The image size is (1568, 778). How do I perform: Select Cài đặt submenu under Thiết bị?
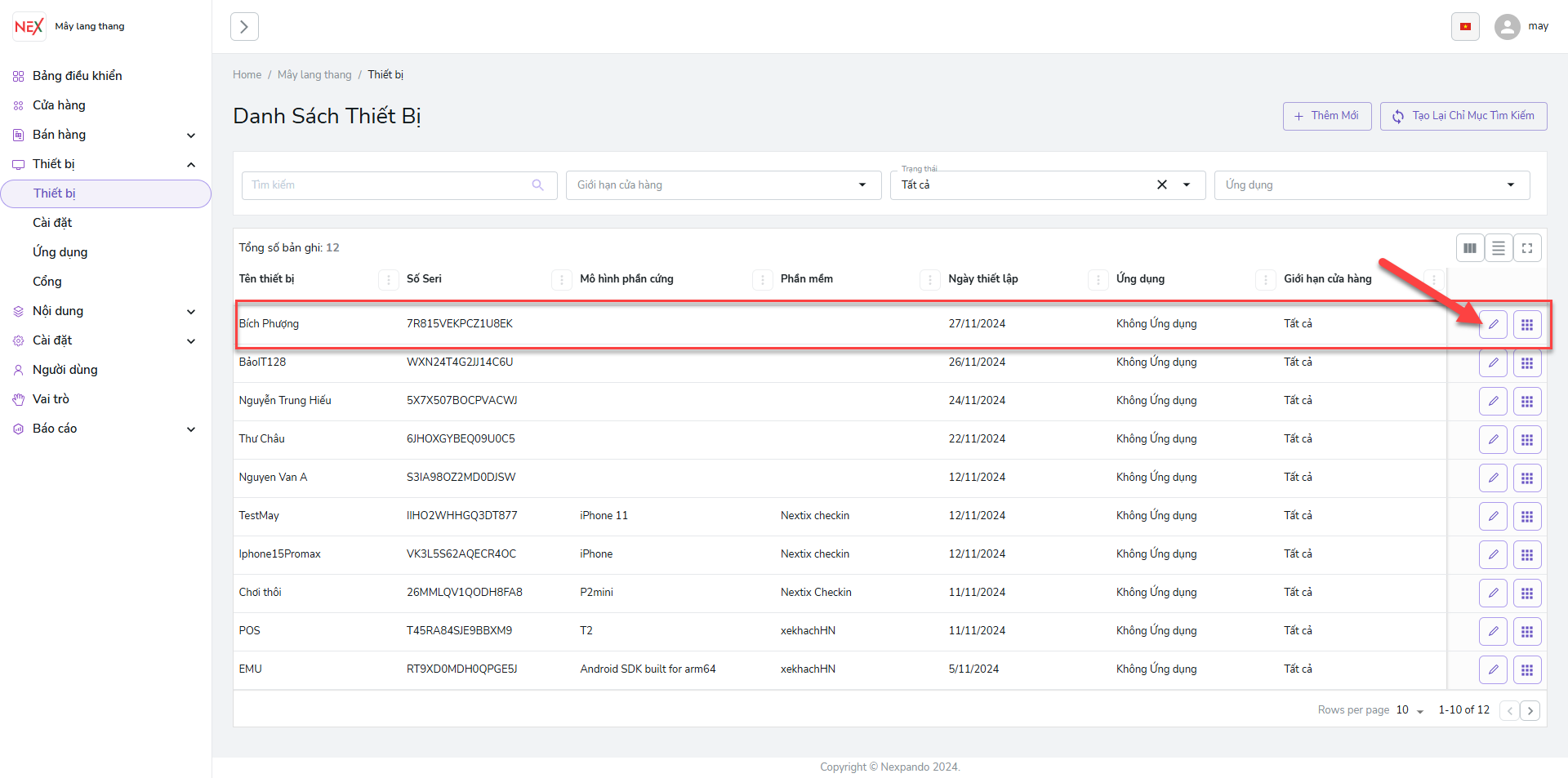click(x=52, y=223)
